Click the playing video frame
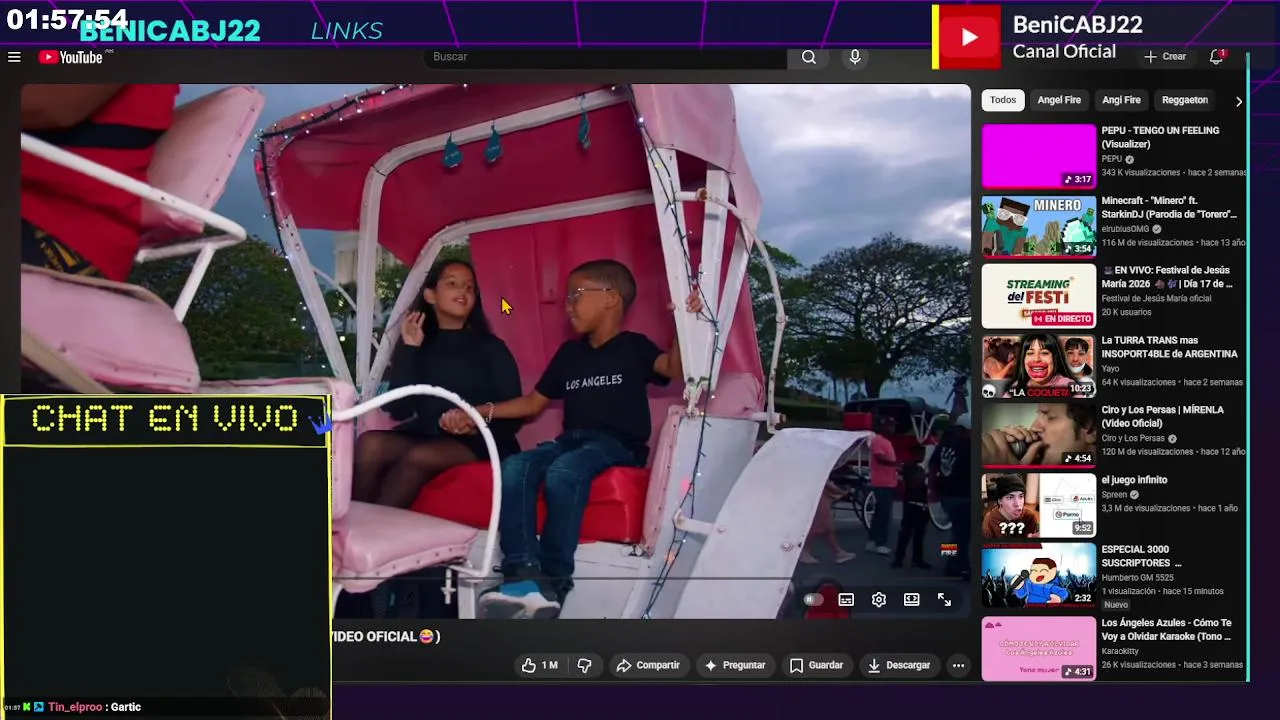 click(496, 350)
